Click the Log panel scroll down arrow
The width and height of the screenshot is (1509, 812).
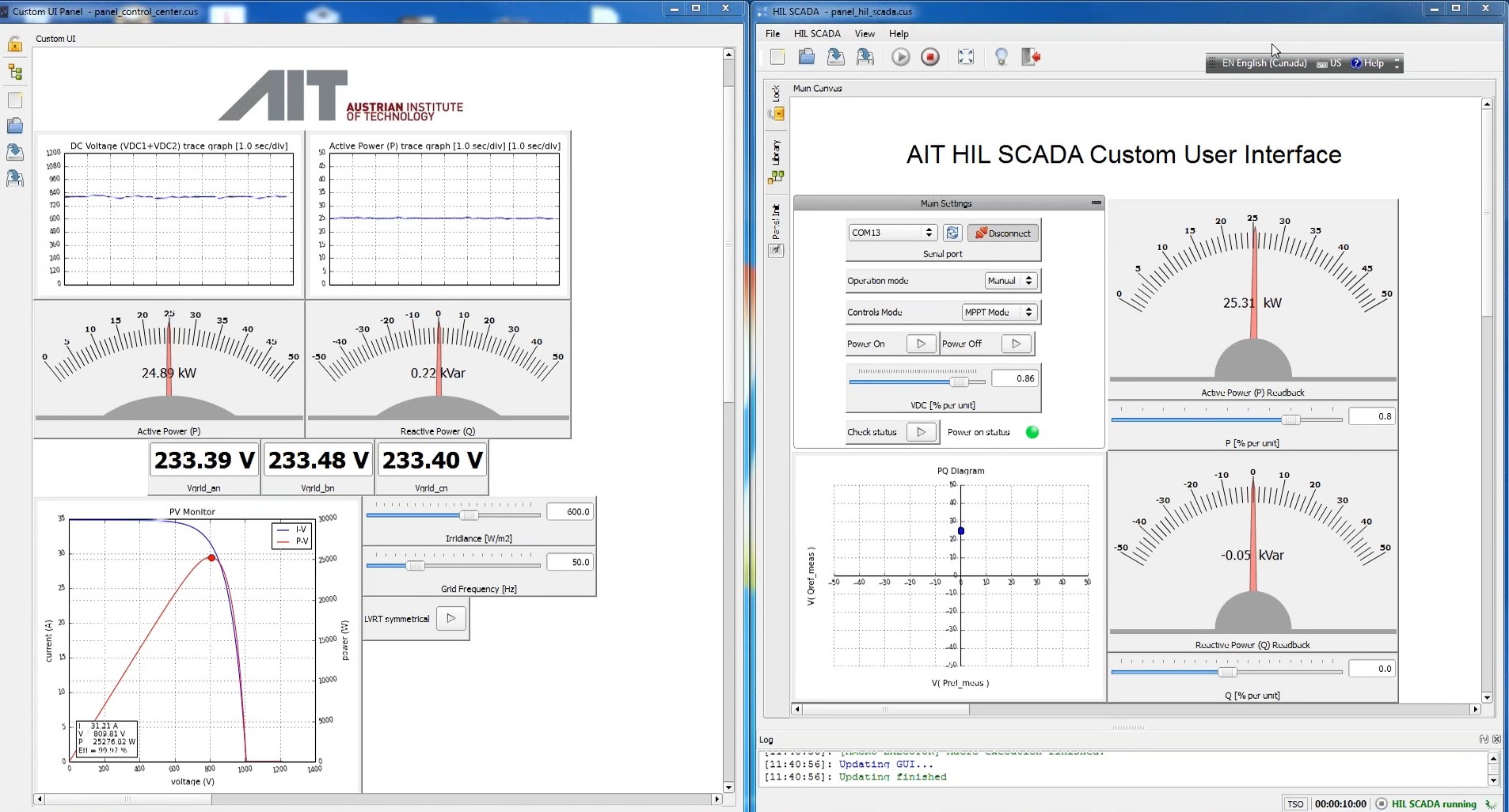click(x=1493, y=781)
